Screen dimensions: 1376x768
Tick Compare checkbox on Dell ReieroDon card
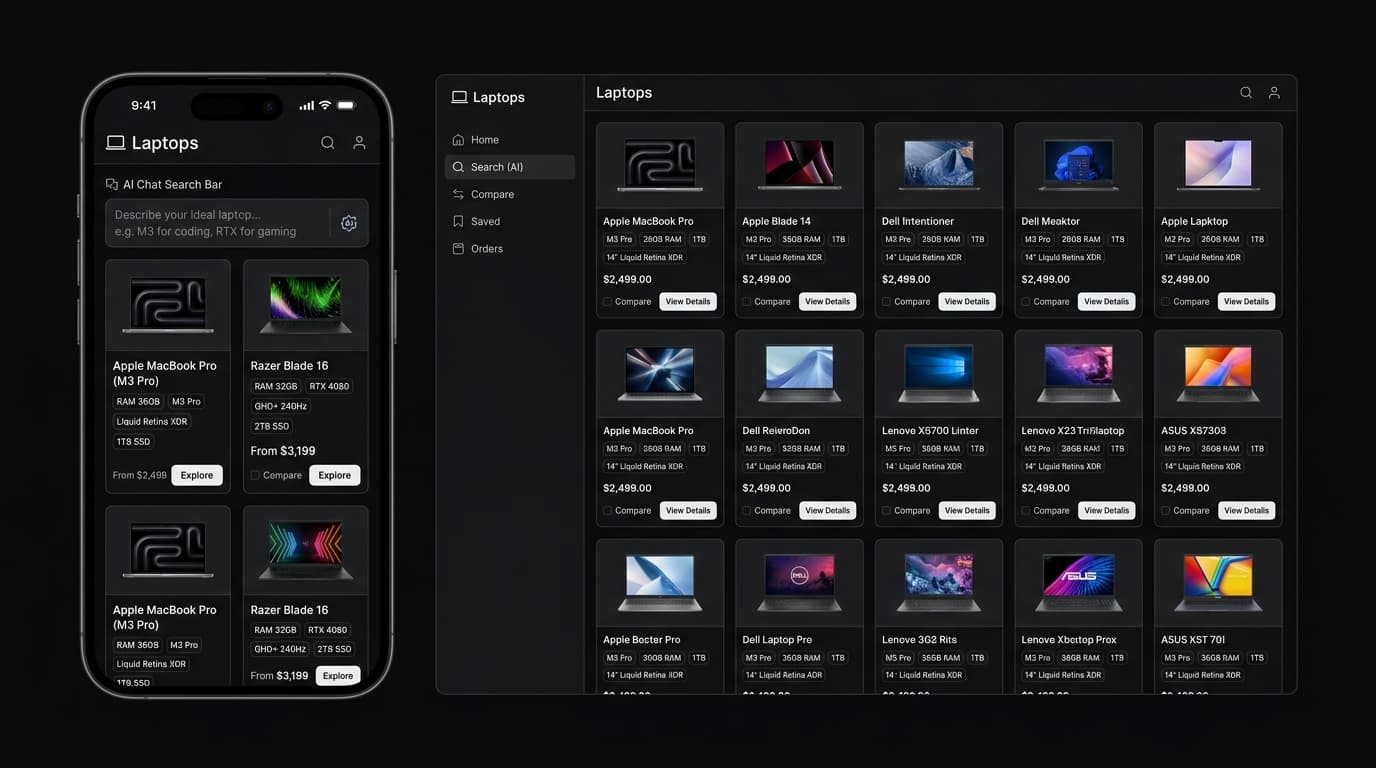(x=747, y=510)
